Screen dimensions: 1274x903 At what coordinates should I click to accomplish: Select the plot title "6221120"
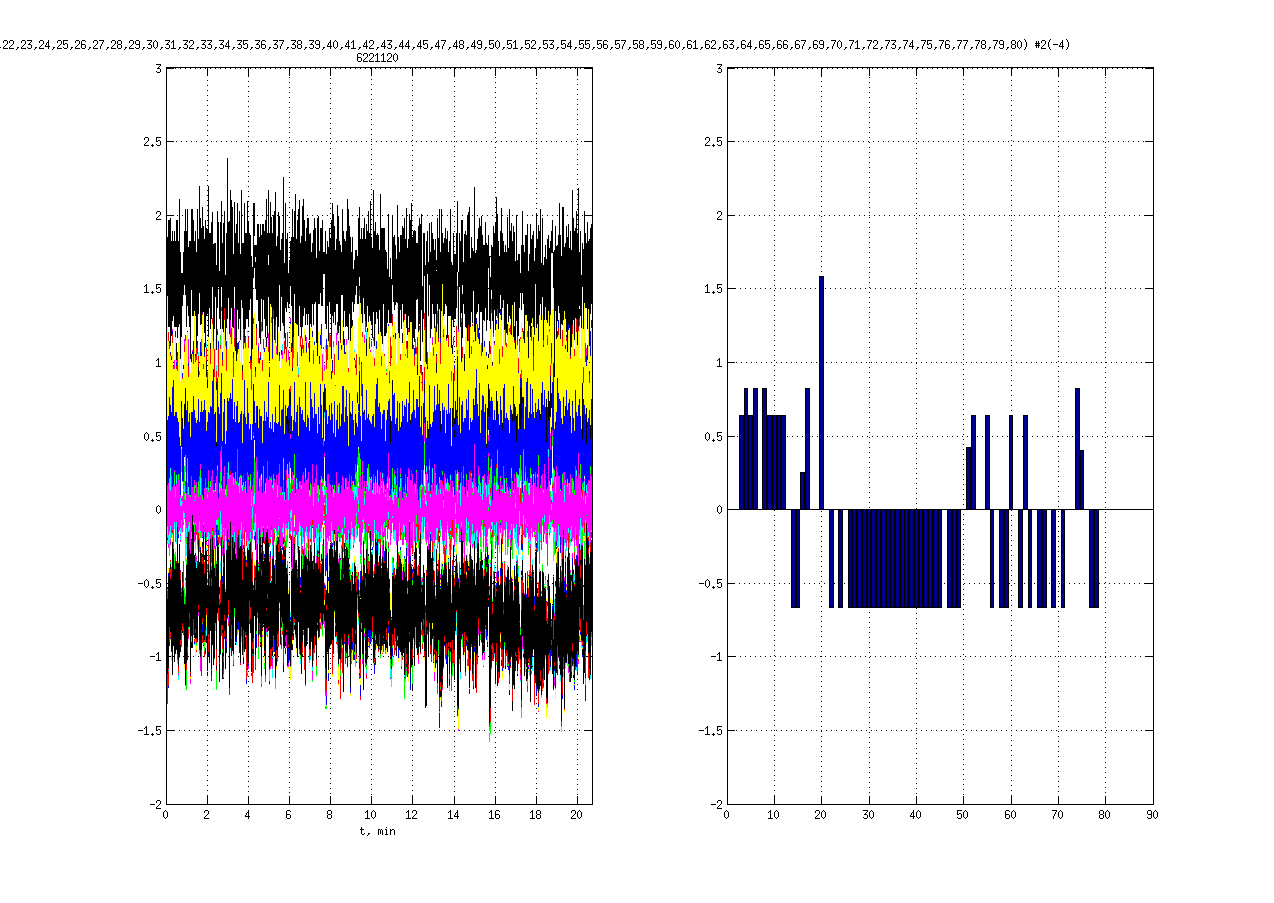pyautogui.click(x=378, y=58)
